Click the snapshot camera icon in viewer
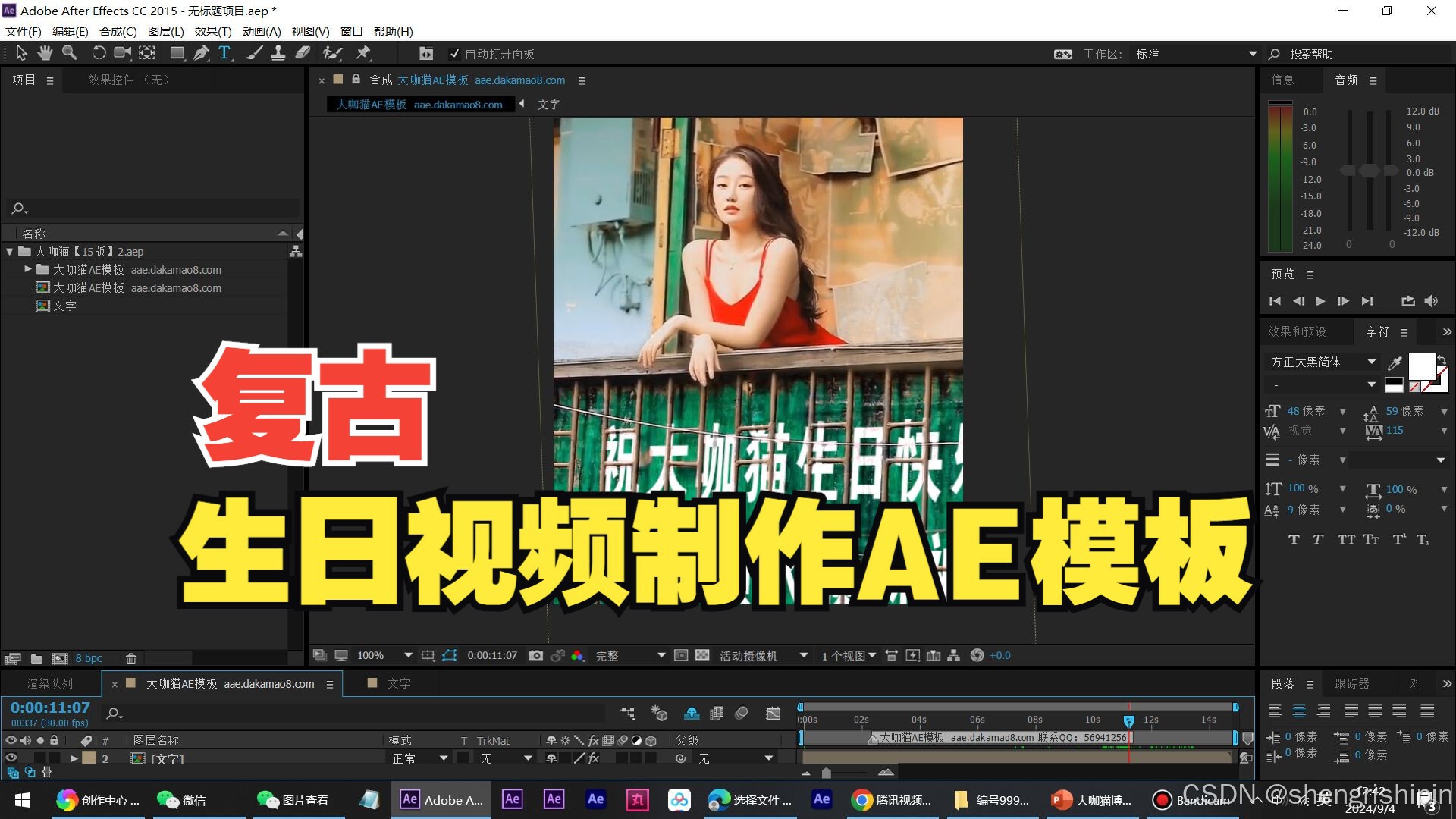 (x=536, y=655)
